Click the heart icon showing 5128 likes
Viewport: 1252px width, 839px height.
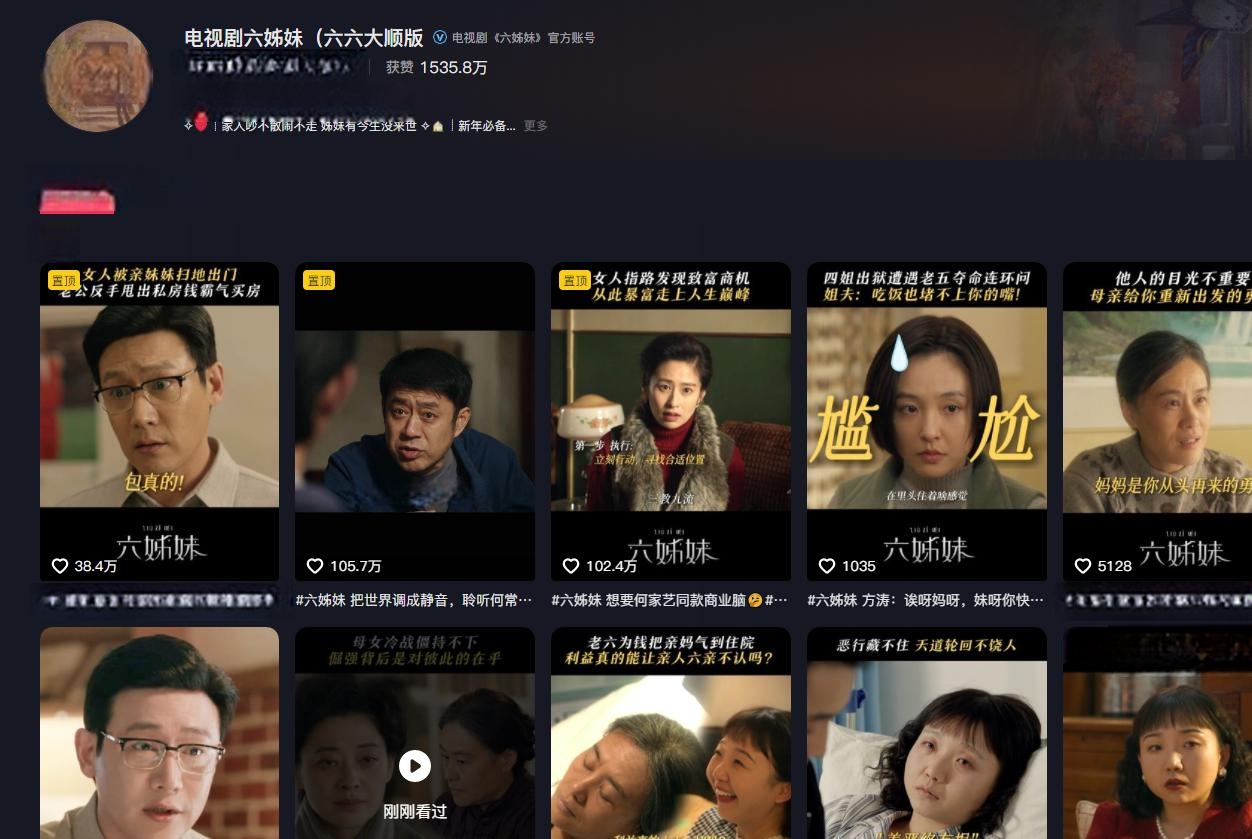[1083, 566]
